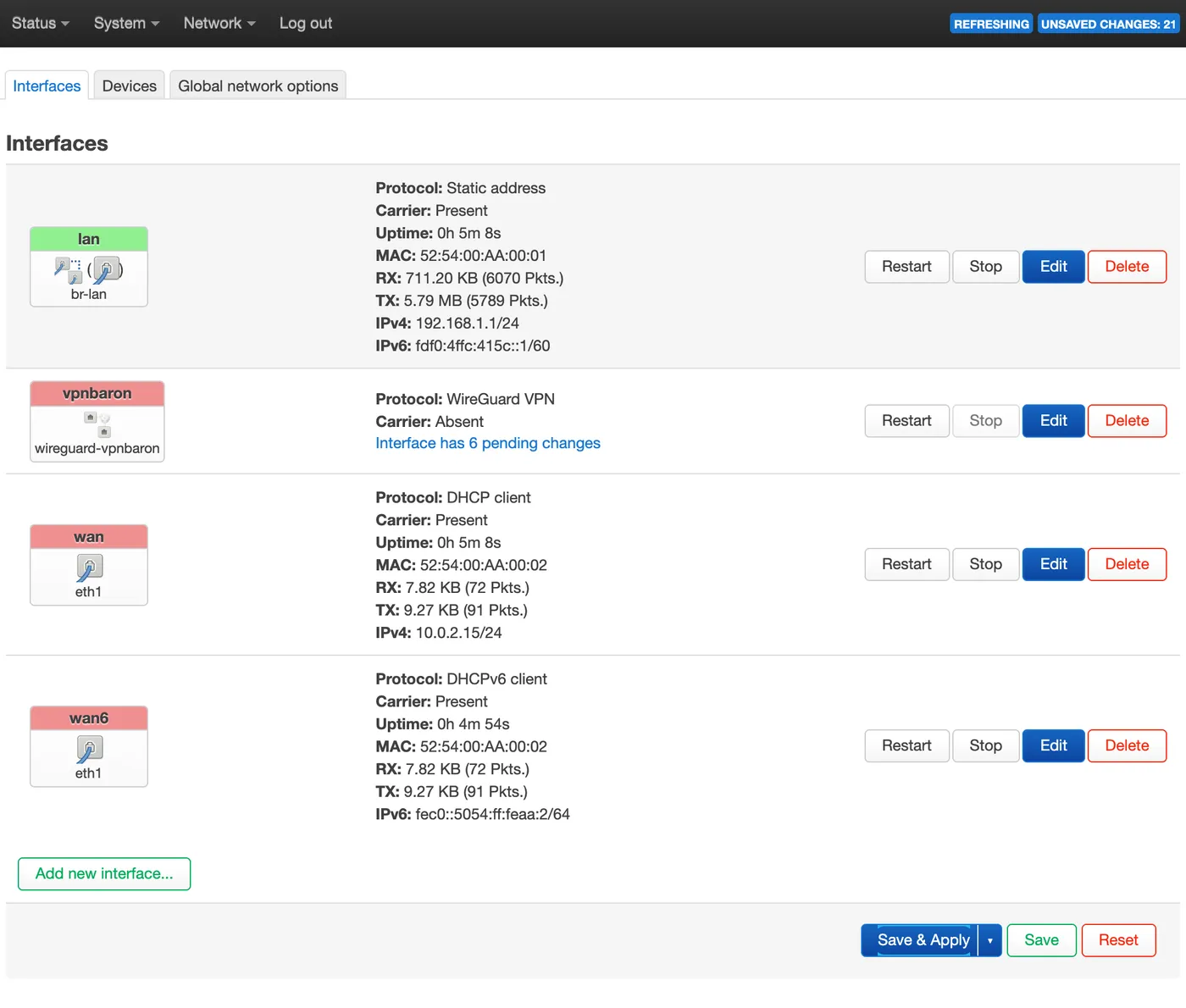Click the lan IPv4 192.168.1.1/24 text

pyautogui.click(x=447, y=324)
